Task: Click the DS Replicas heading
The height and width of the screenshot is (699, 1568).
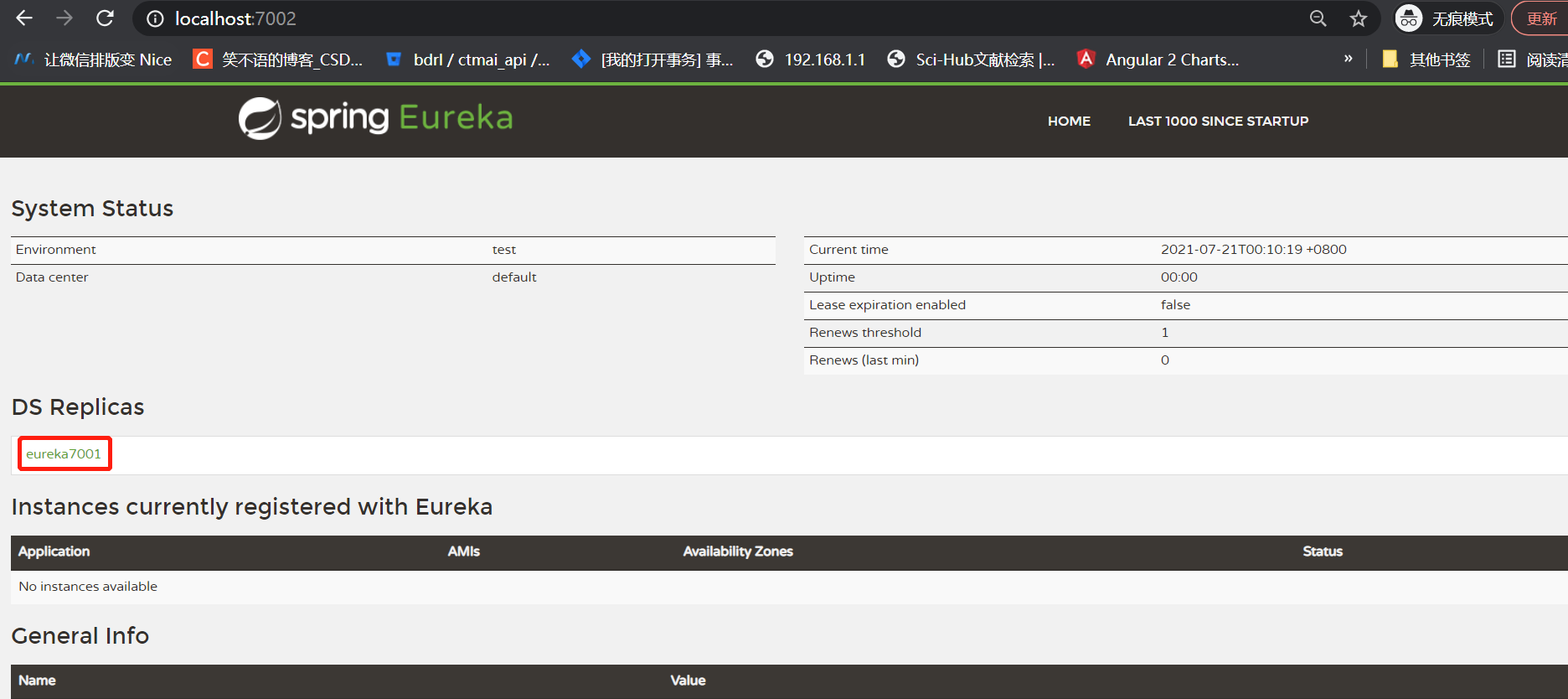Action: pos(78,407)
